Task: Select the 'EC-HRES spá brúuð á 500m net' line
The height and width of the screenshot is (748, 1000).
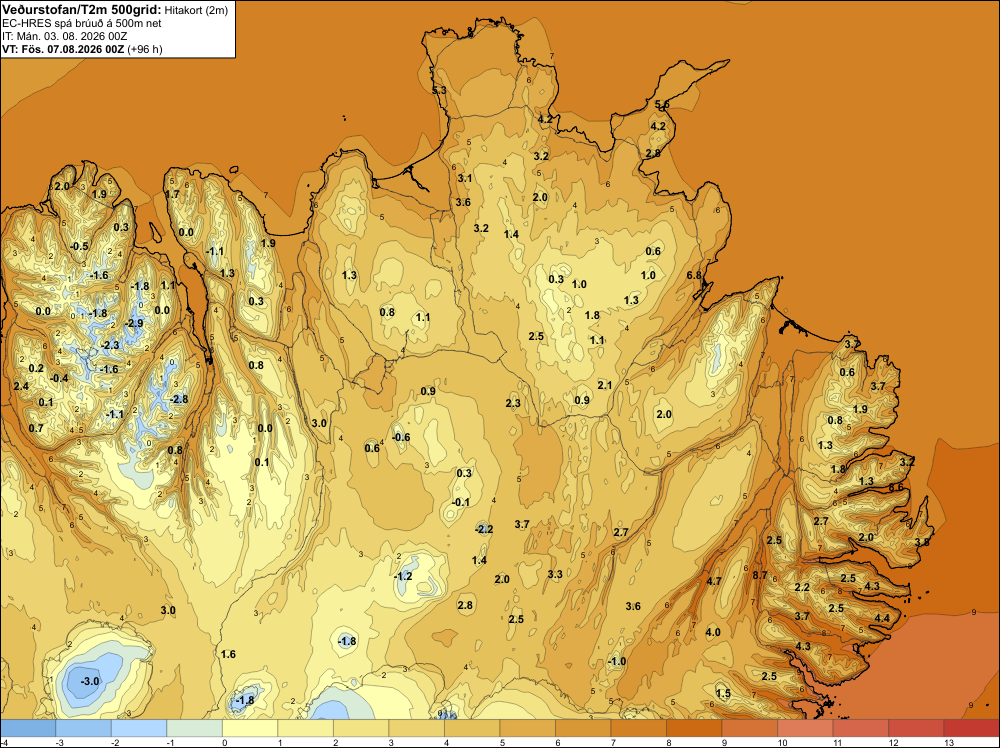Action: pos(82,24)
